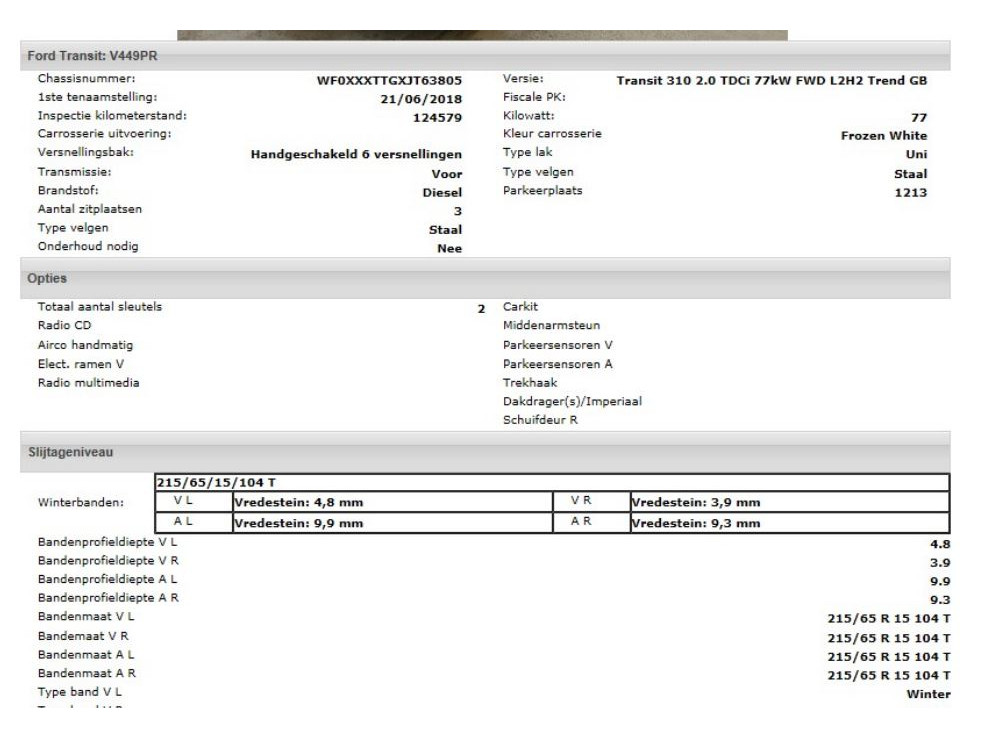Click the first registration date 21/06/2018

pyautogui.click(x=415, y=98)
